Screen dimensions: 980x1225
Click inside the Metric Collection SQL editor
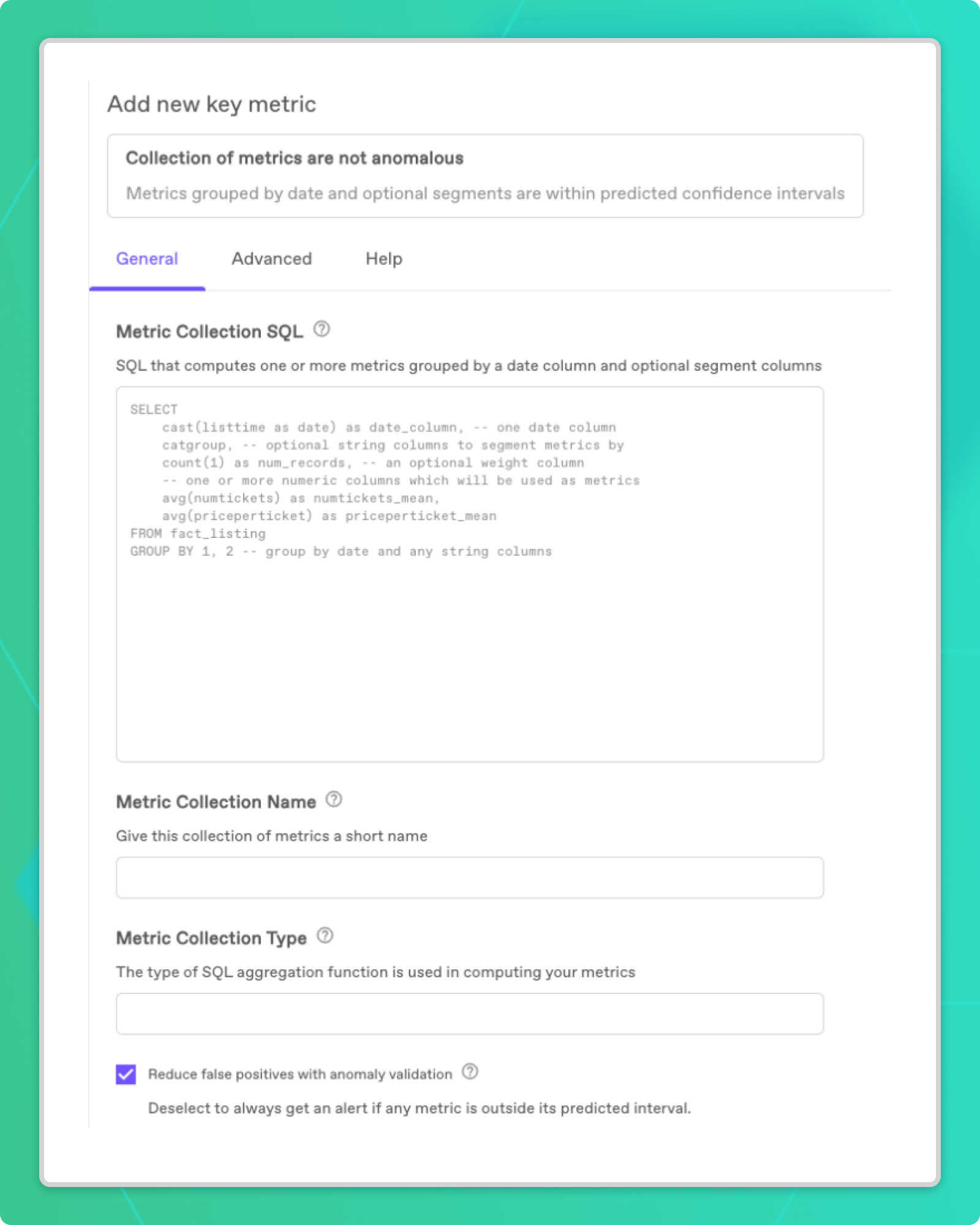tap(469, 643)
